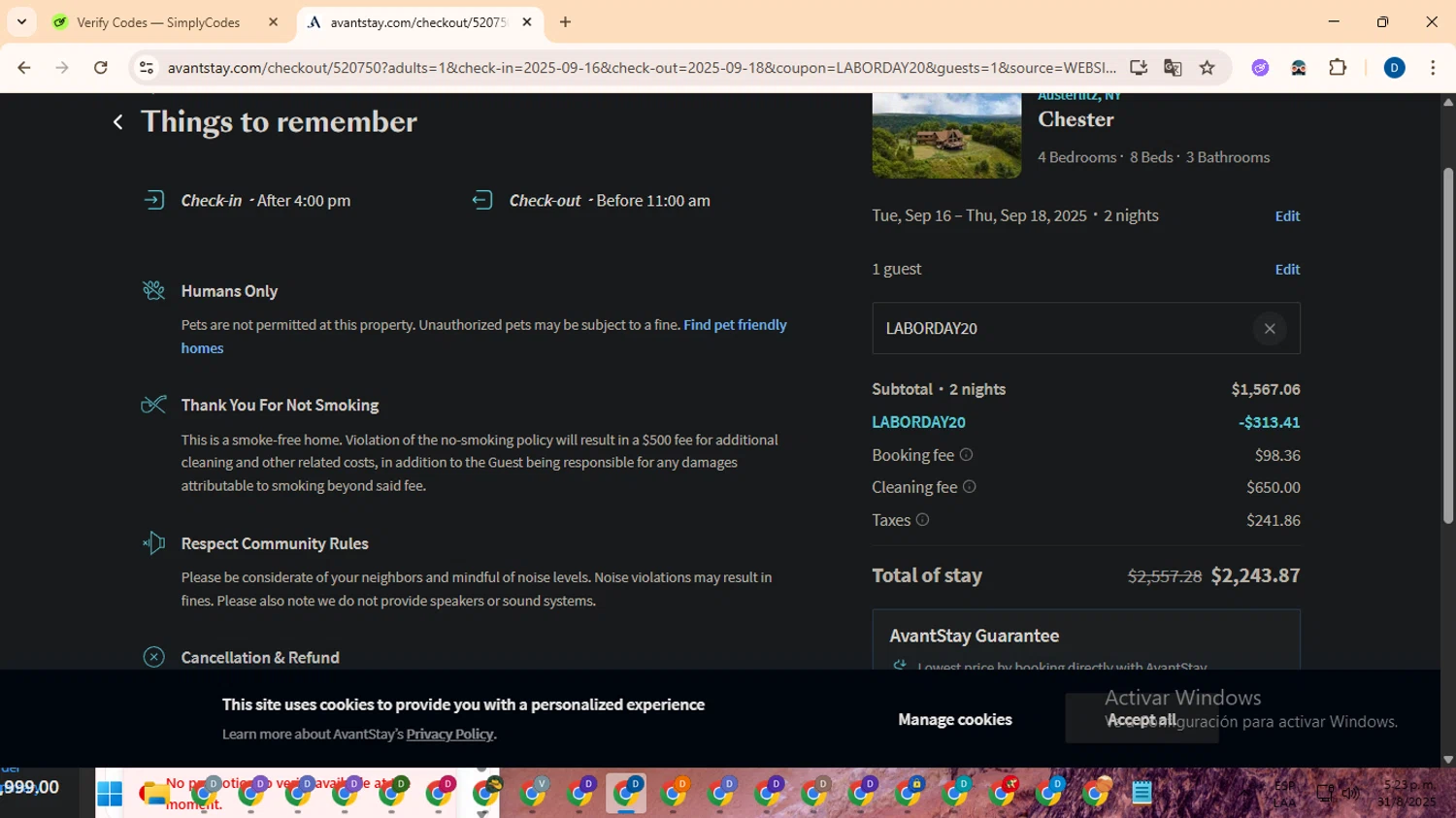
Task: Click the Check-out arrow icon
Action: click(x=482, y=201)
